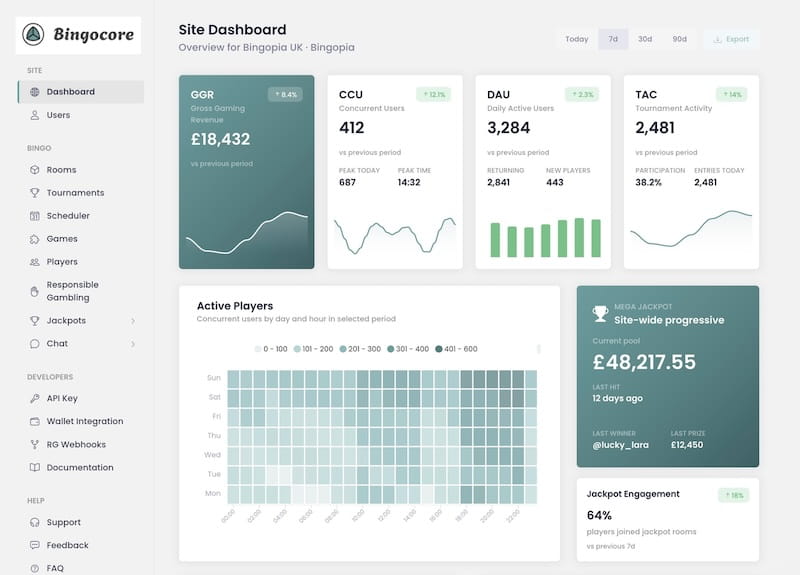
Task: Click the 443 new players value
Action: 555,182
